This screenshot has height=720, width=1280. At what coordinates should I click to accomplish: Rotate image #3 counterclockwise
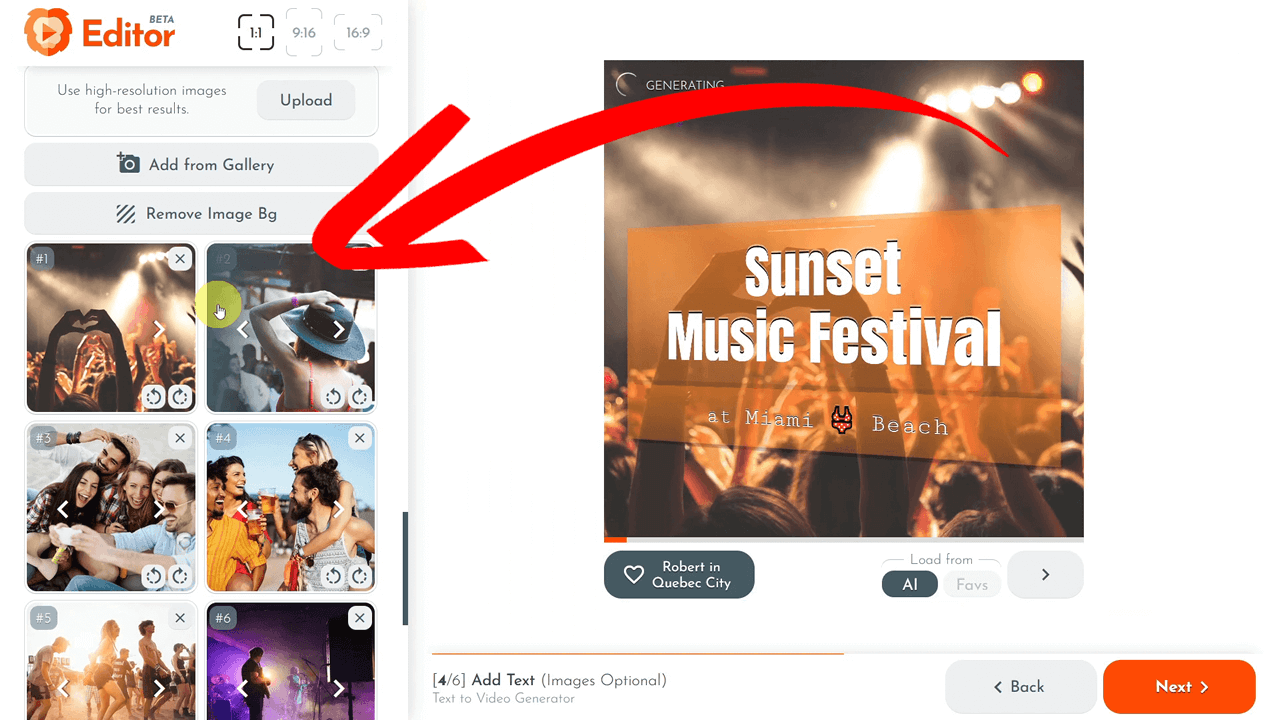(154, 576)
